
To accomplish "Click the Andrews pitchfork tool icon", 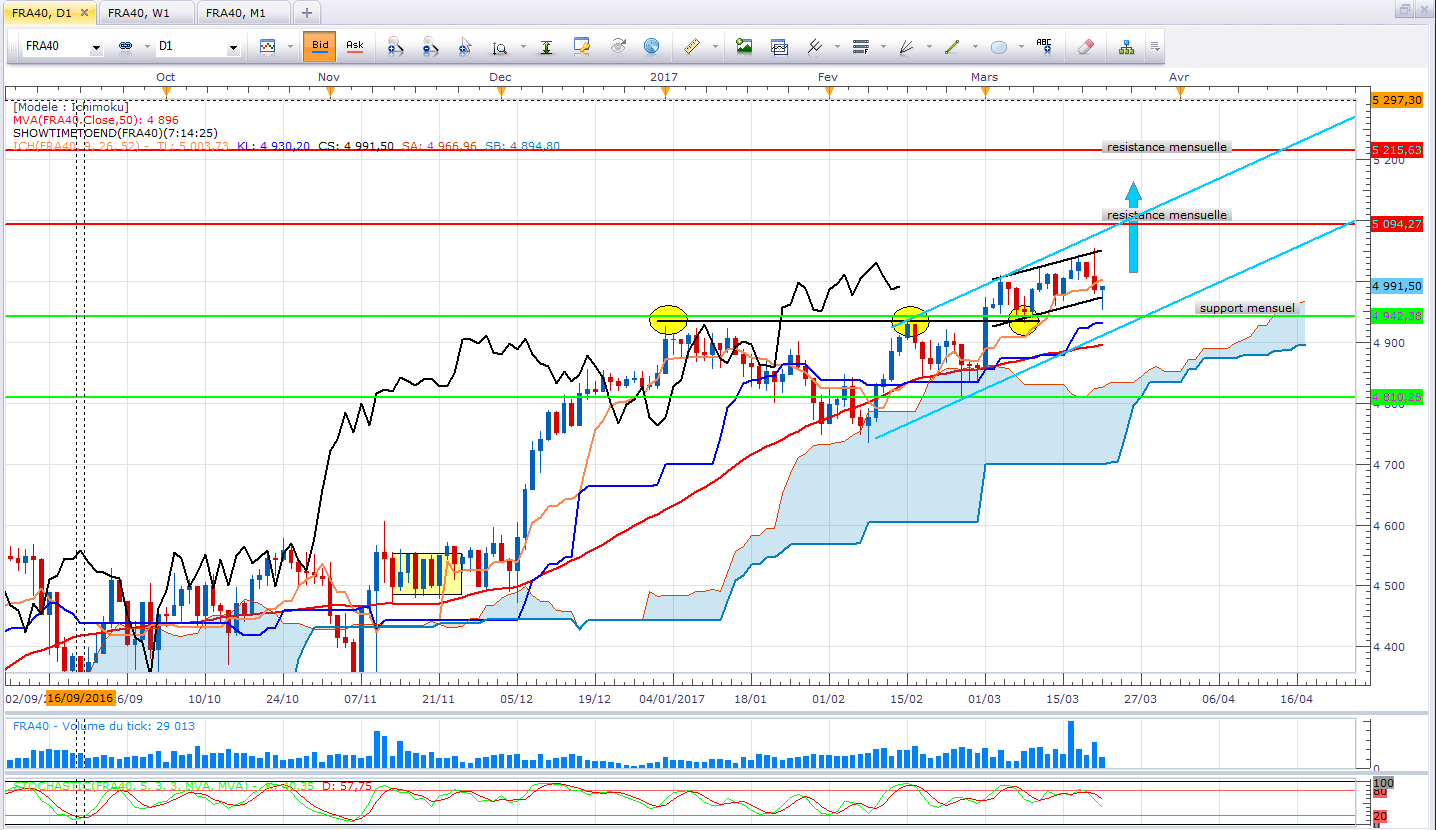I will point(814,46).
